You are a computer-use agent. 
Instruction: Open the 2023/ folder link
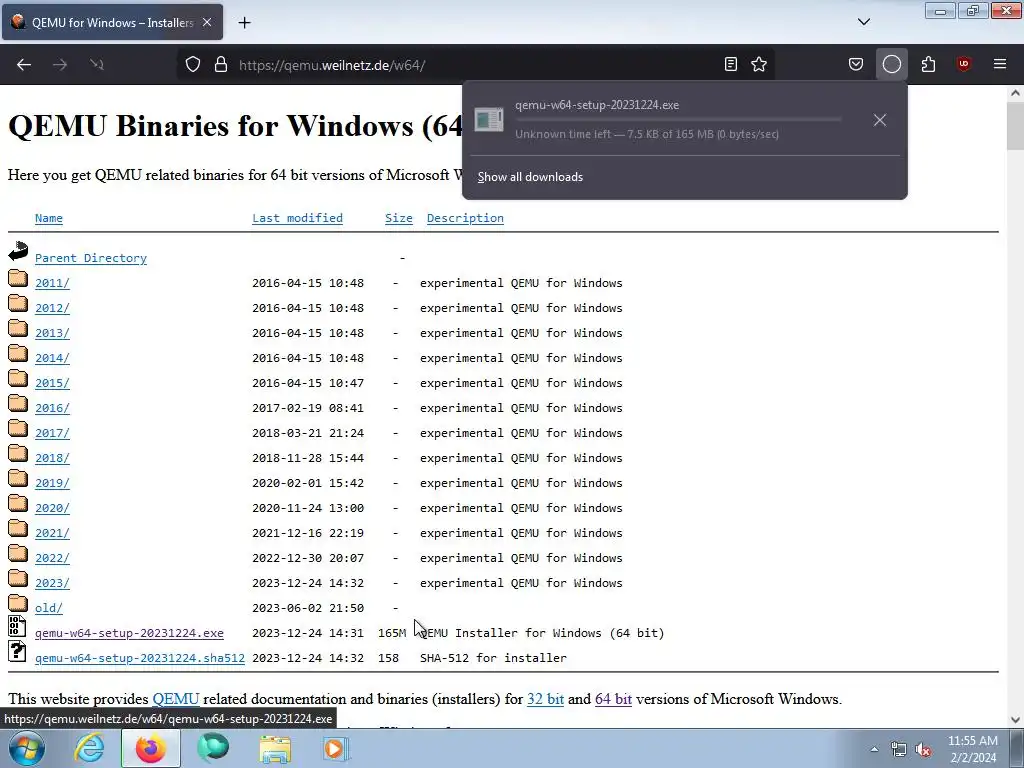[52, 583]
